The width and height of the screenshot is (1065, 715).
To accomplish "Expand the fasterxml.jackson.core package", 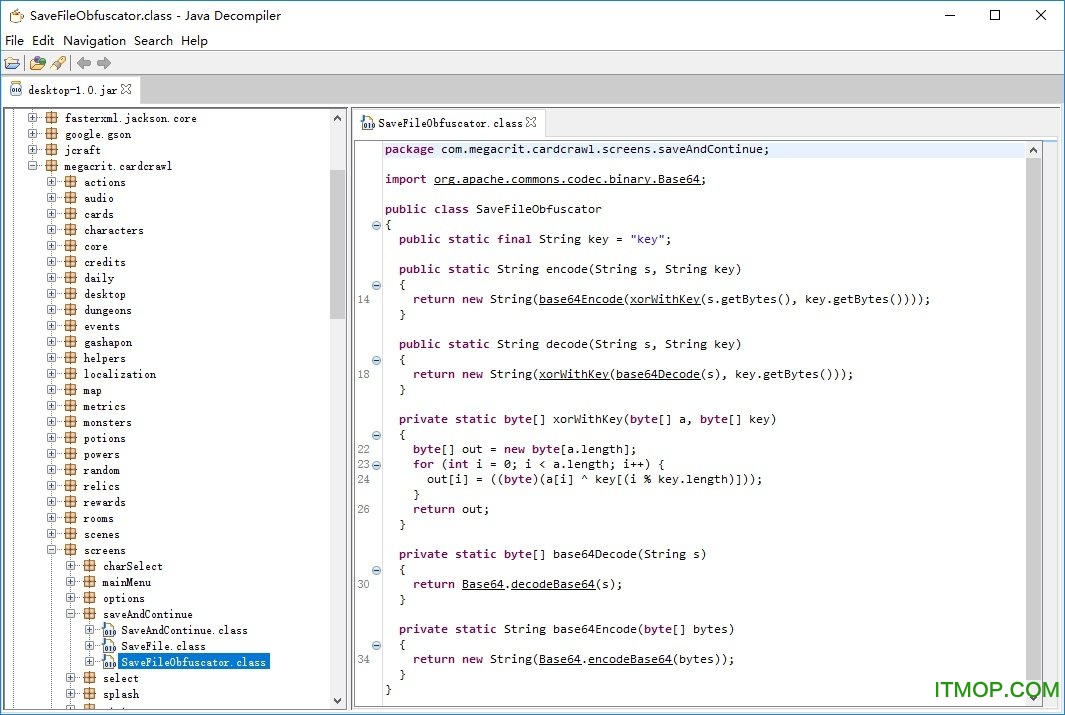I will pyautogui.click(x=32, y=117).
